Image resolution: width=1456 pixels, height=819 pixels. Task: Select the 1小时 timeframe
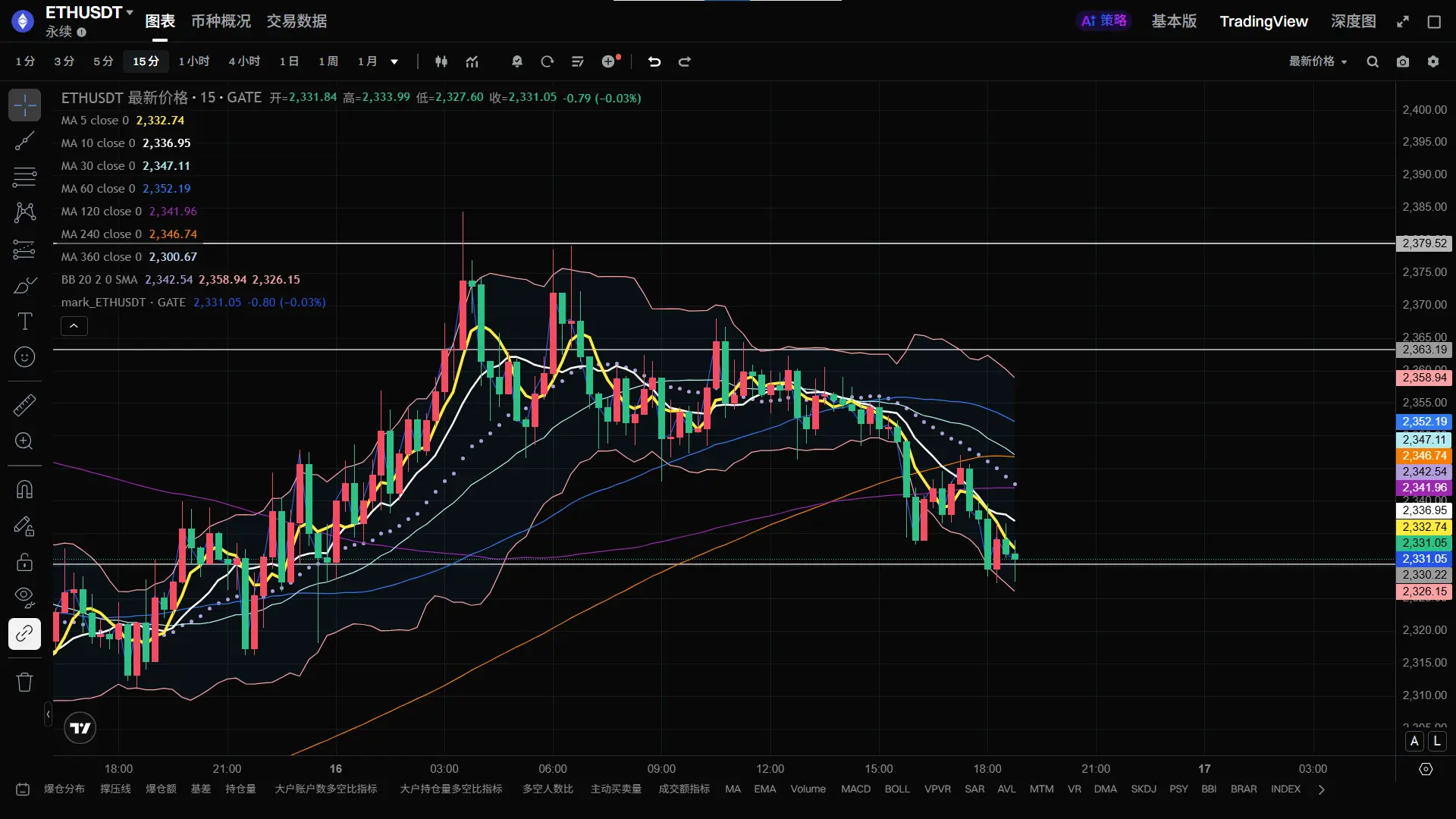pos(193,61)
